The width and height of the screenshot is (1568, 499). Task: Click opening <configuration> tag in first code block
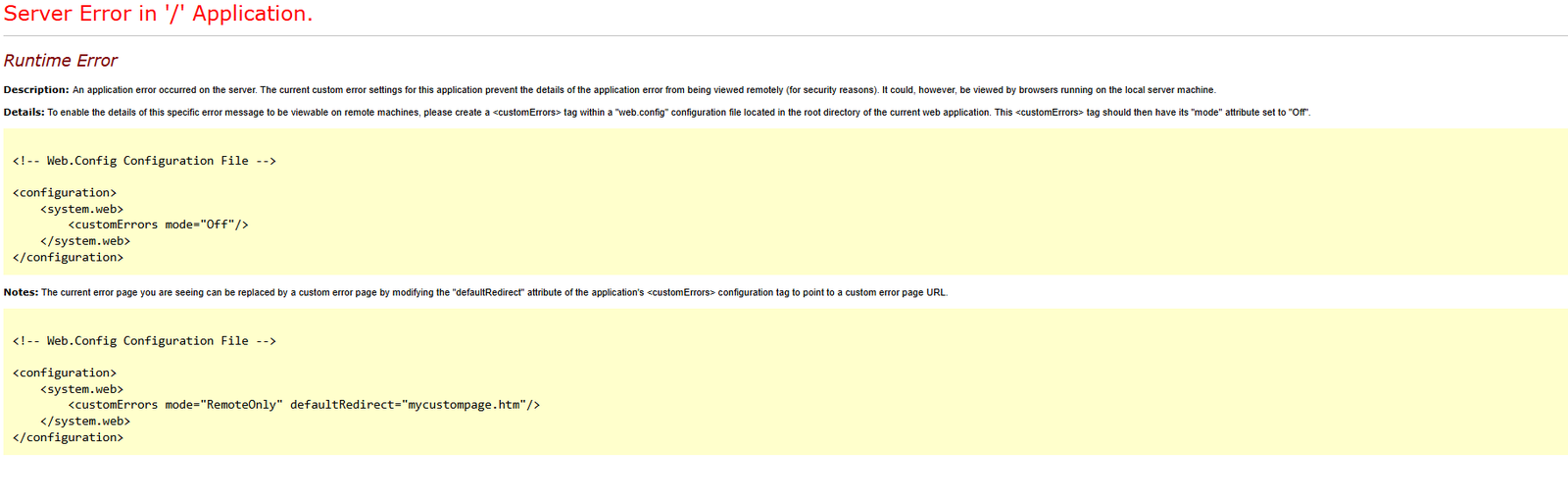[x=65, y=193]
